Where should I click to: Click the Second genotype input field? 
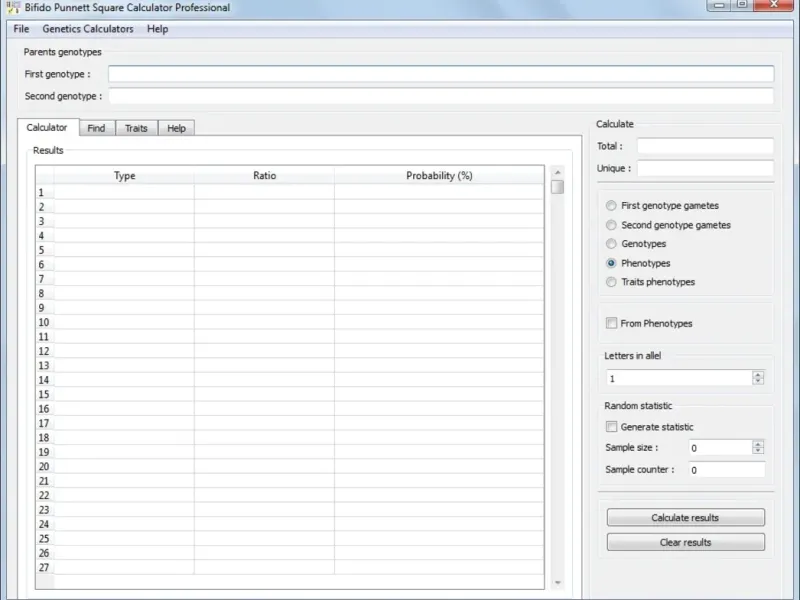click(441, 96)
